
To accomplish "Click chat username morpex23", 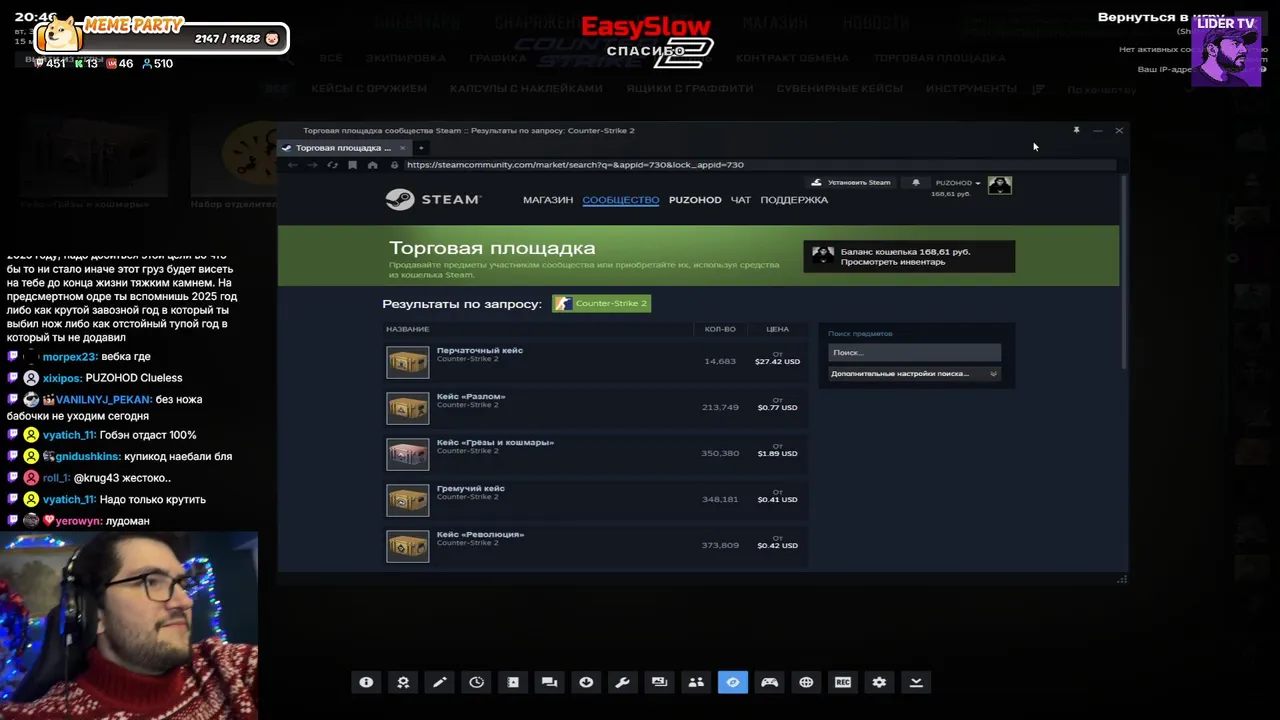I will pos(69,357).
